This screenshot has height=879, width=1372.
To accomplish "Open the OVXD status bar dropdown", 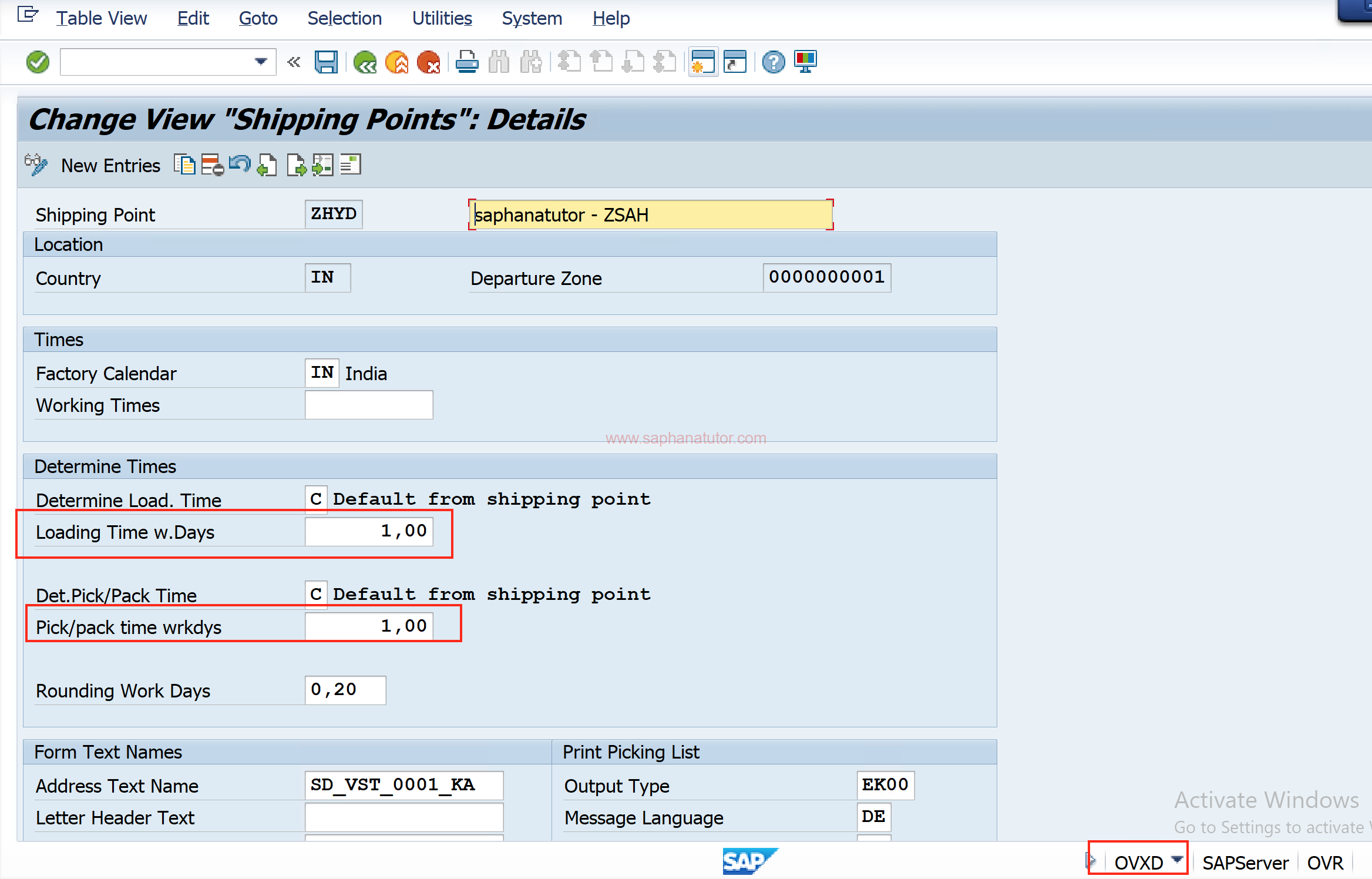I will tap(1176, 861).
